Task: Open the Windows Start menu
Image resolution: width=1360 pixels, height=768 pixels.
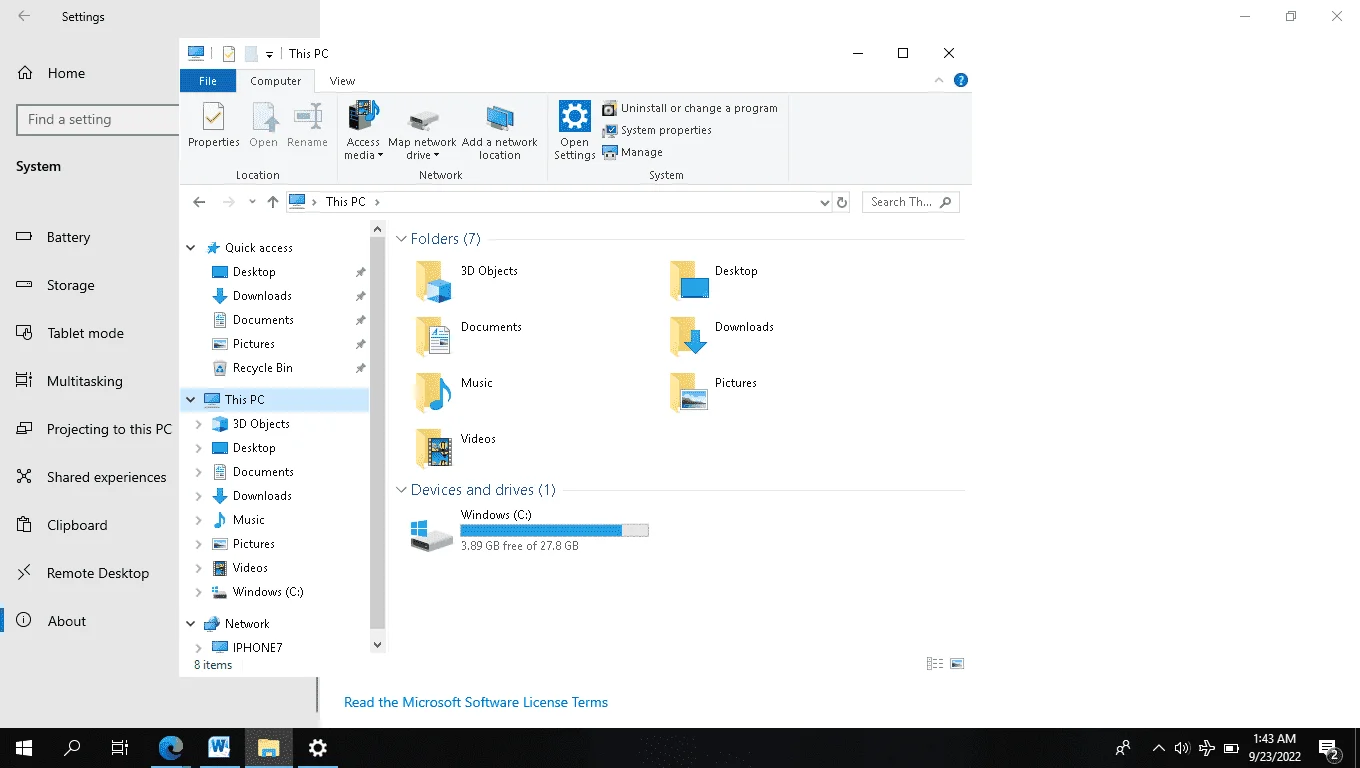Action: (x=24, y=748)
